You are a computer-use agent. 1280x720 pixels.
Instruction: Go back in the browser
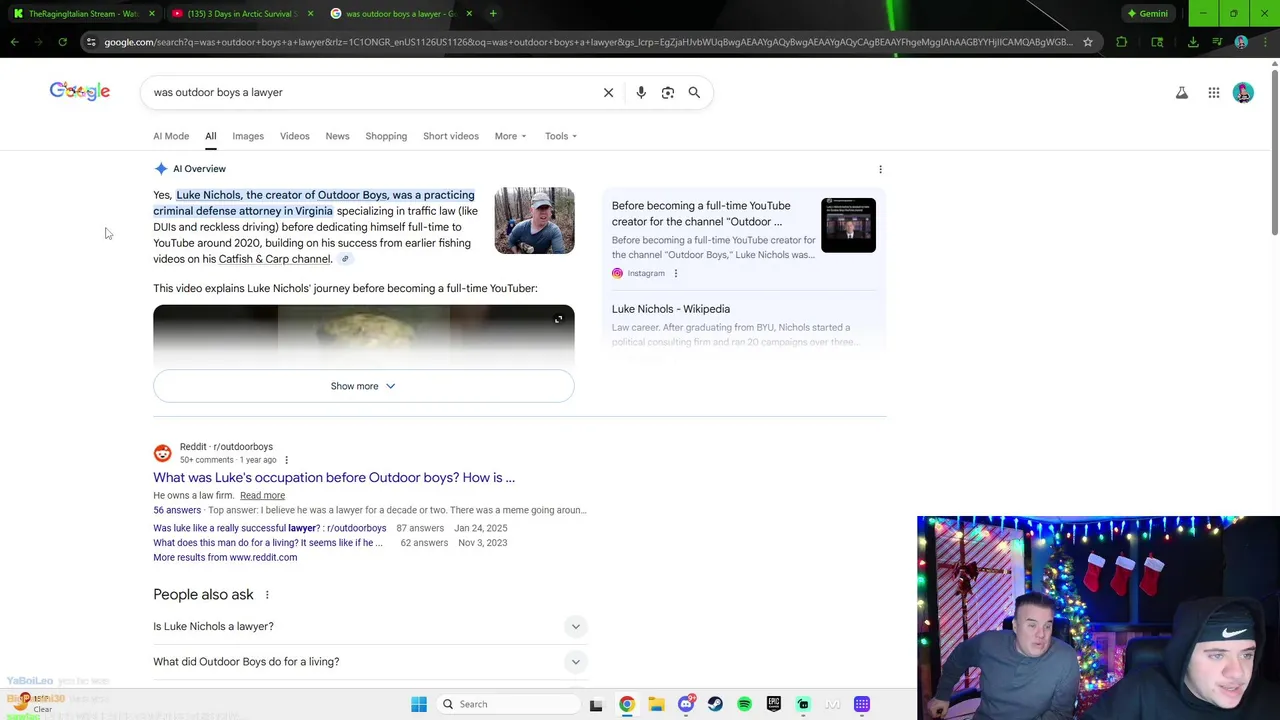(x=14, y=42)
